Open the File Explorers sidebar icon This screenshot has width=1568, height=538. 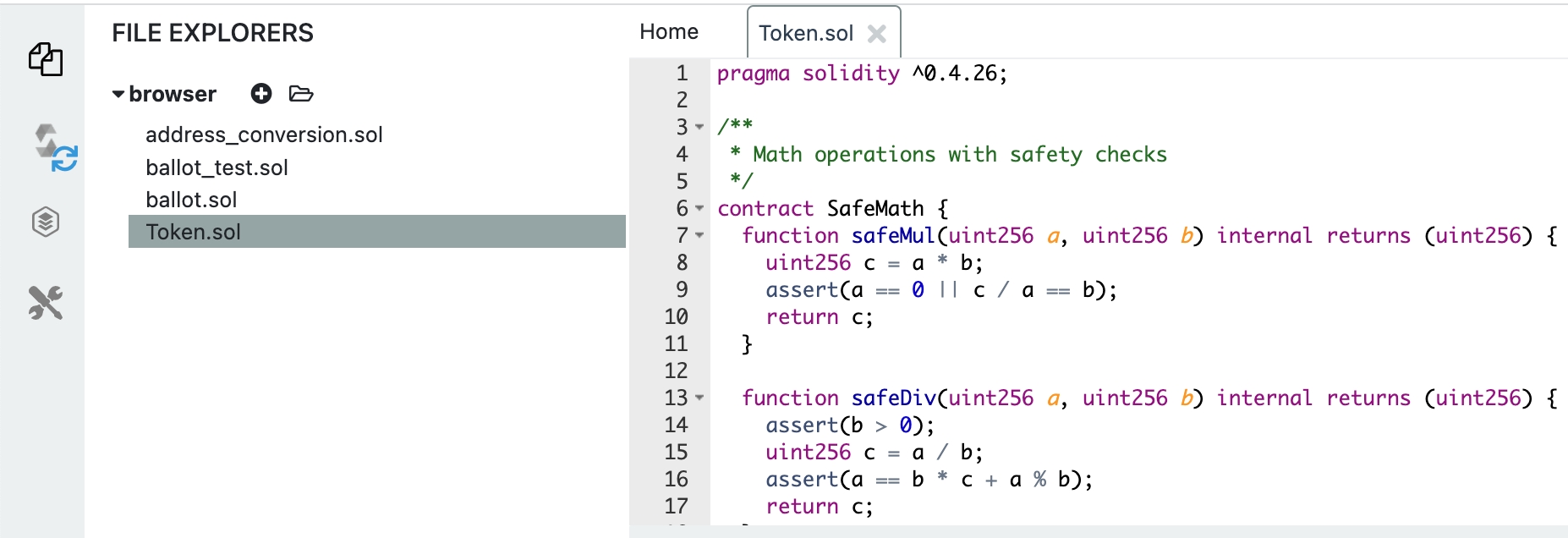46,59
